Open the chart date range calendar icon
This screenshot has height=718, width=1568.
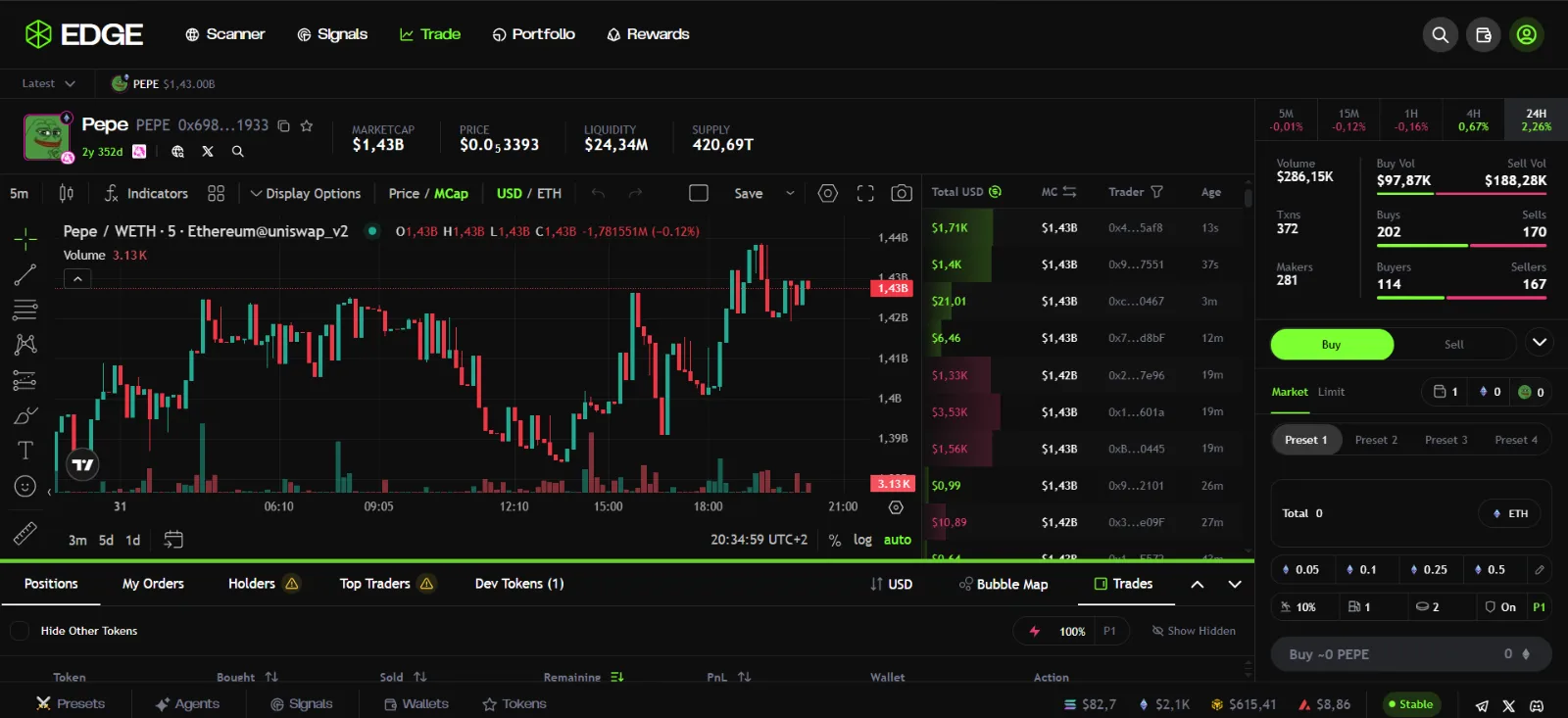pyautogui.click(x=173, y=540)
